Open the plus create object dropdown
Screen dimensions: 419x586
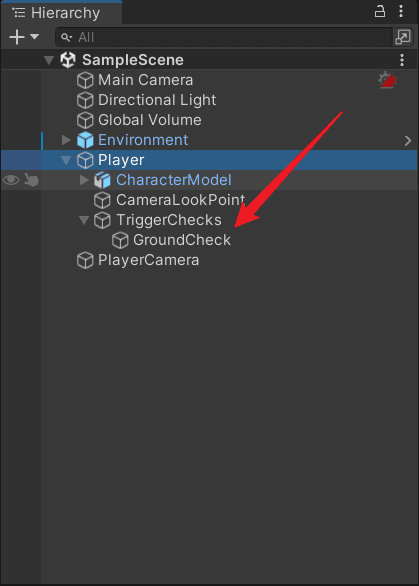(24, 37)
